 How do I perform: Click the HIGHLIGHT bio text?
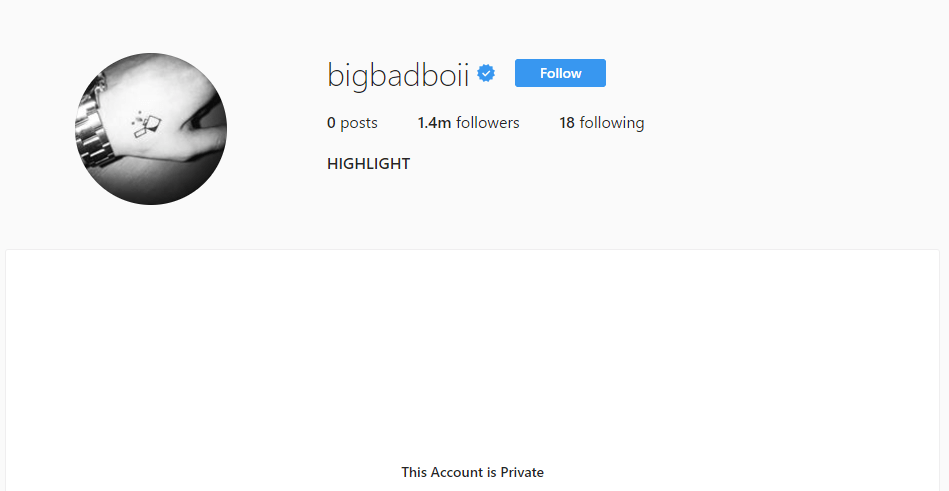click(x=369, y=164)
